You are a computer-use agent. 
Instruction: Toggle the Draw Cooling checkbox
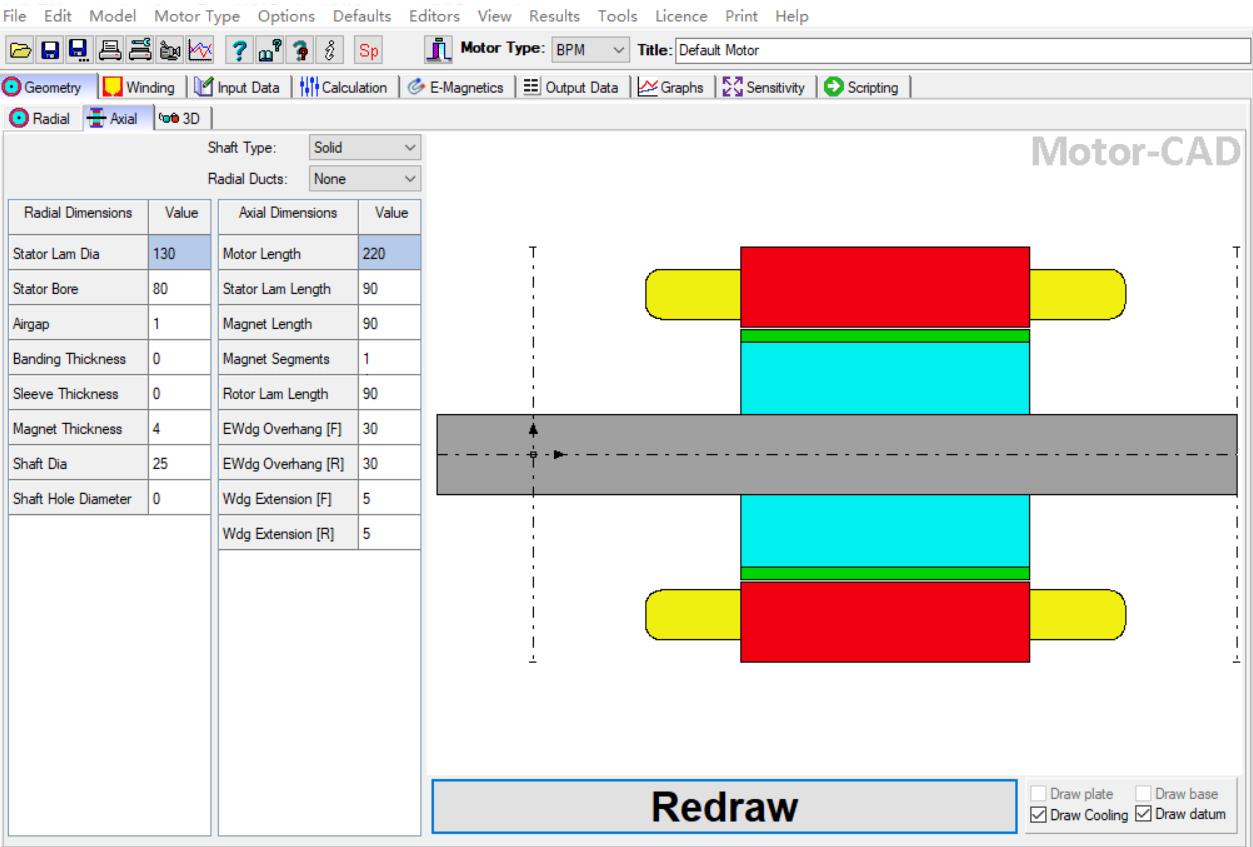point(1080,815)
